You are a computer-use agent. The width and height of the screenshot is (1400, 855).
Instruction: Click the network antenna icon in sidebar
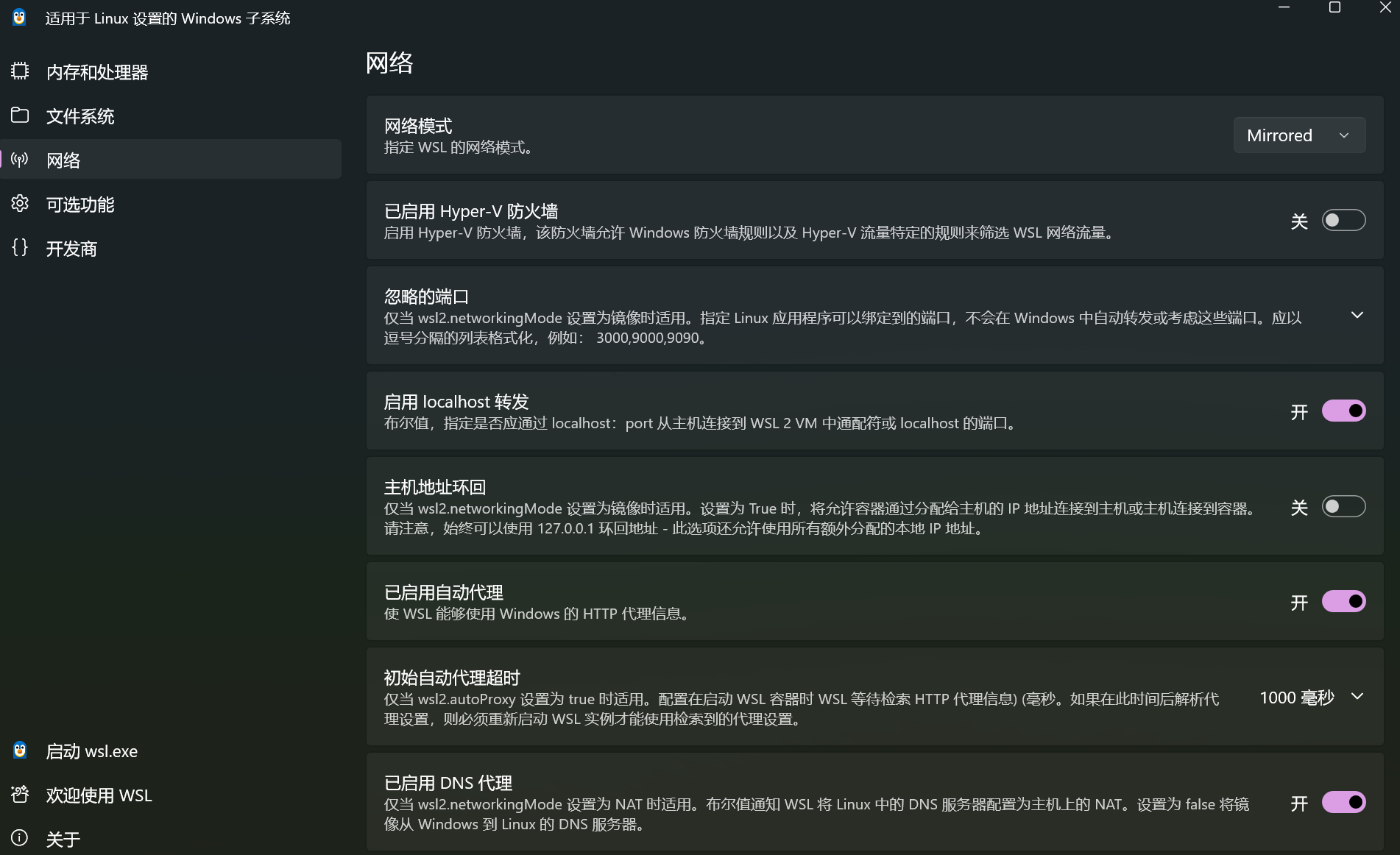point(20,159)
